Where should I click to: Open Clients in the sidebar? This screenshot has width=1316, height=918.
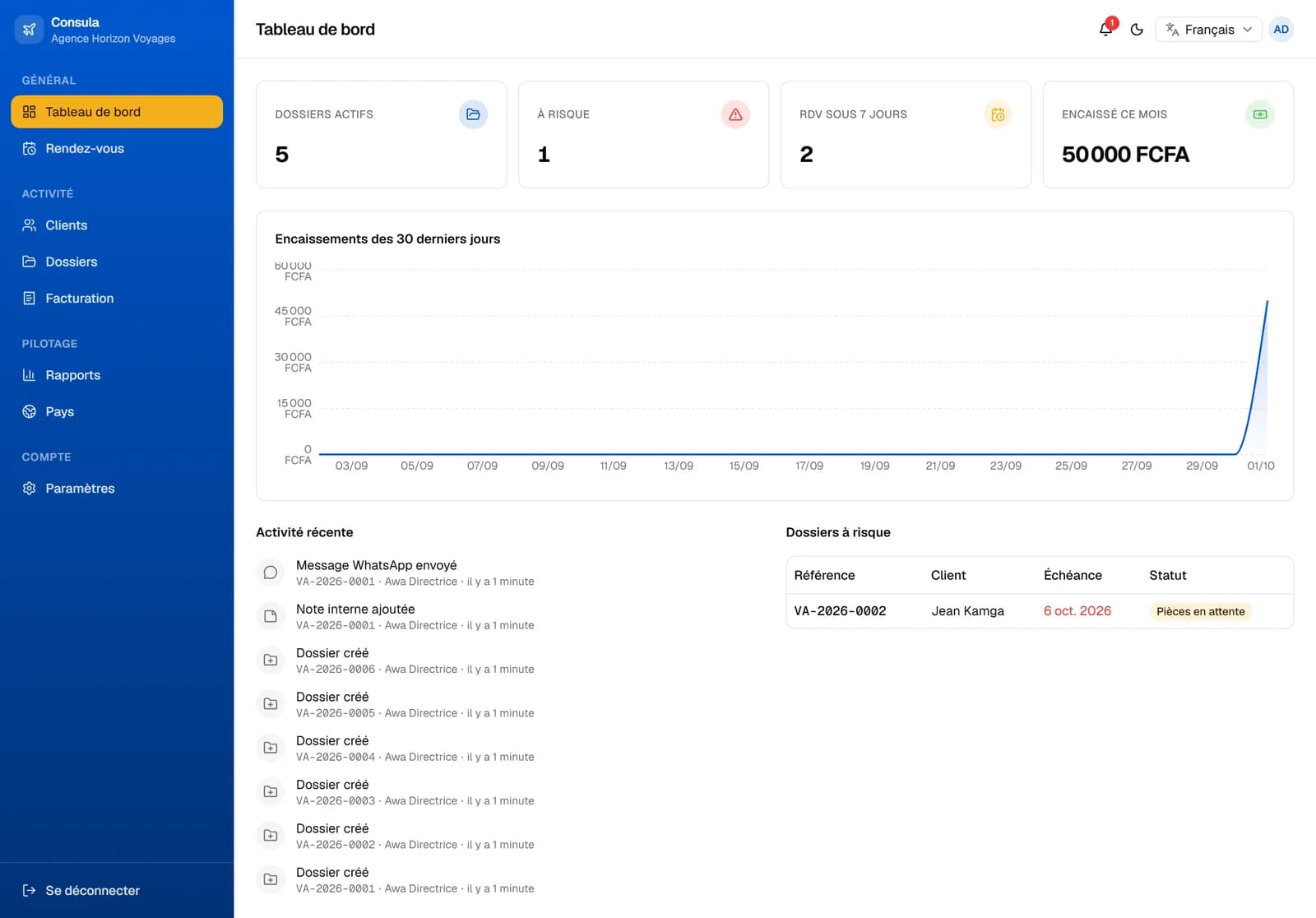pyautogui.click(x=117, y=225)
